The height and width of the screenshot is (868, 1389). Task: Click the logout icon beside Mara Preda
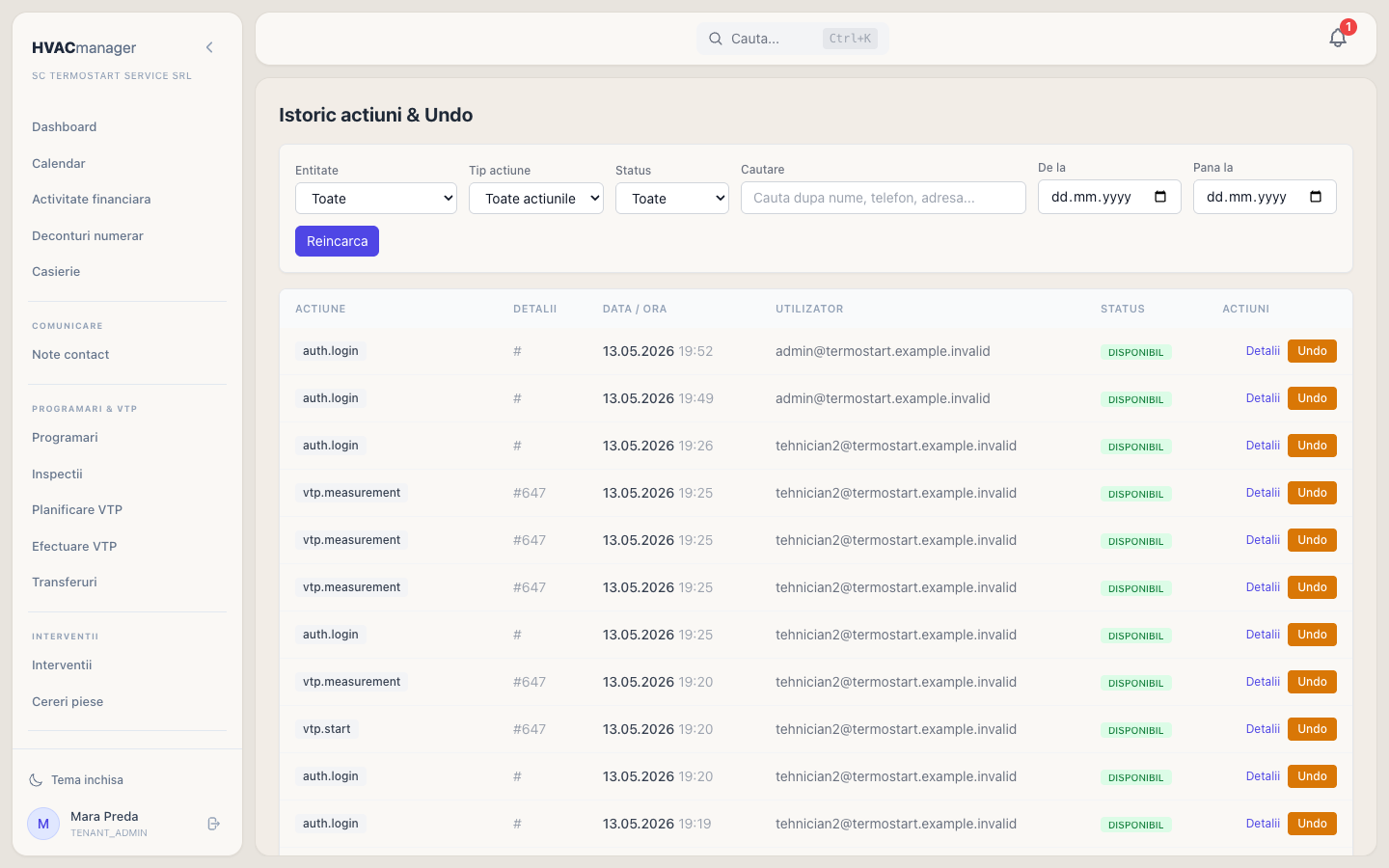(214, 824)
